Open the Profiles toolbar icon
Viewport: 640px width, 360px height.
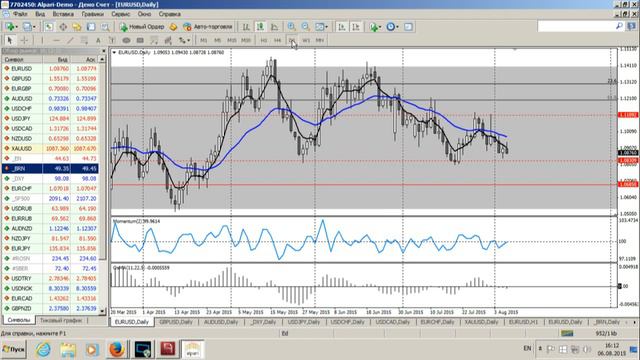27,27
